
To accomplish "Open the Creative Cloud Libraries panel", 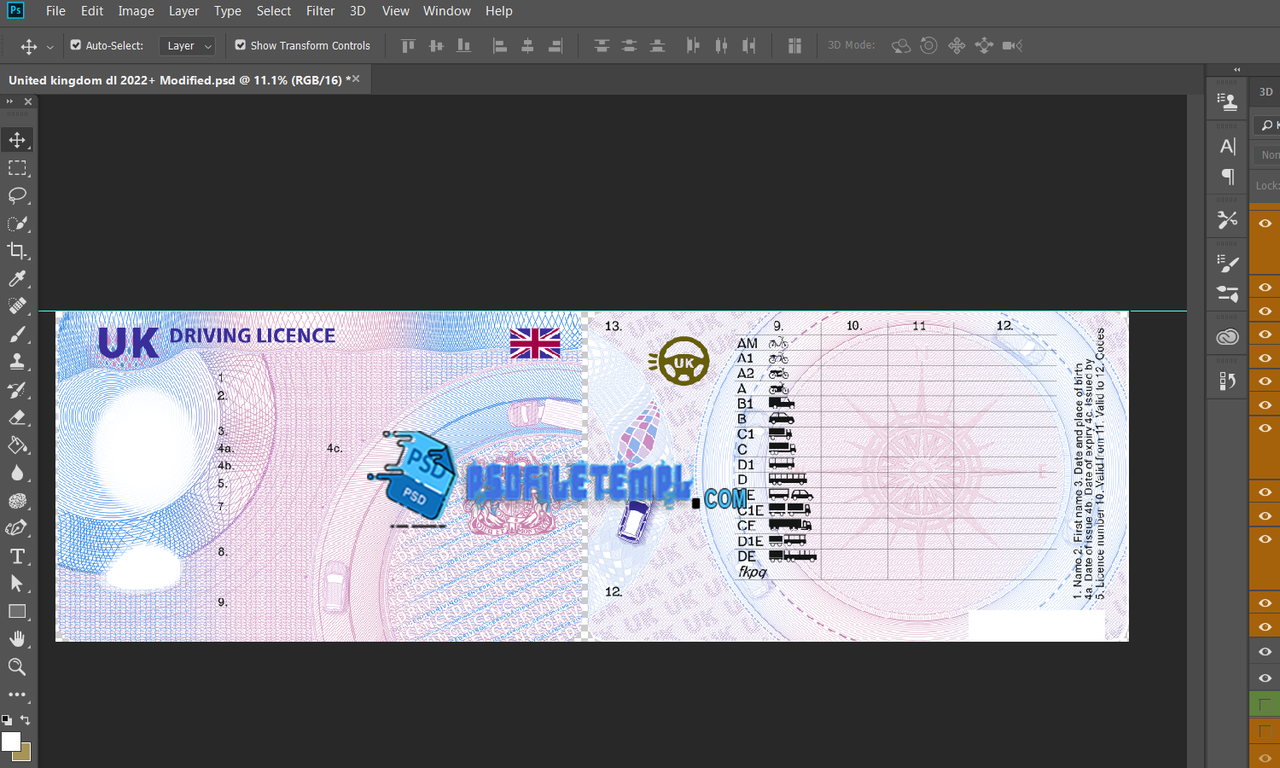I will [1228, 338].
